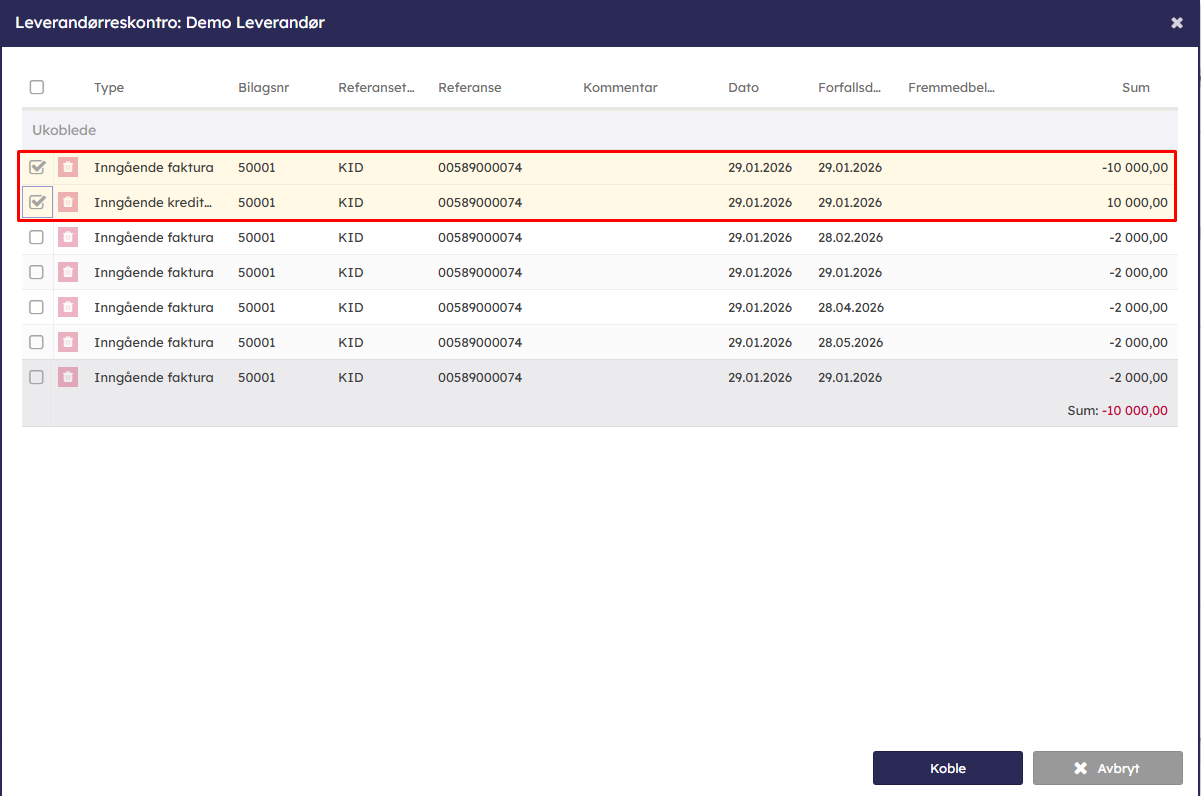This screenshot has width=1201, height=796.
Task: Sort by the Type column header
Action: (109, 87)
